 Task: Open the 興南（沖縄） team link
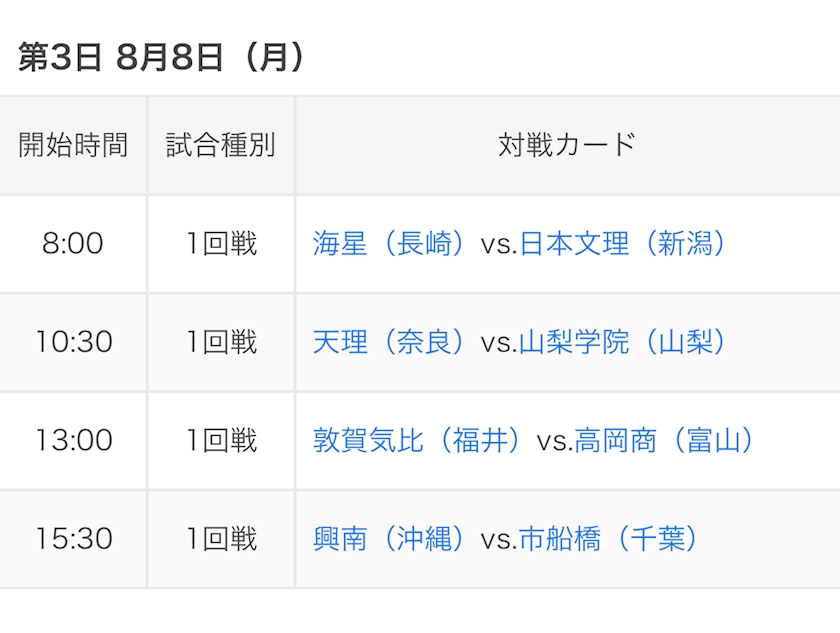389,539
